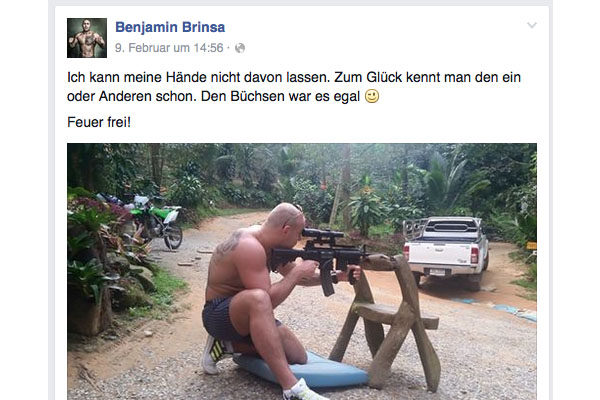Select the 'Feuer frei!' post text
600x400 pixels.
99,122
